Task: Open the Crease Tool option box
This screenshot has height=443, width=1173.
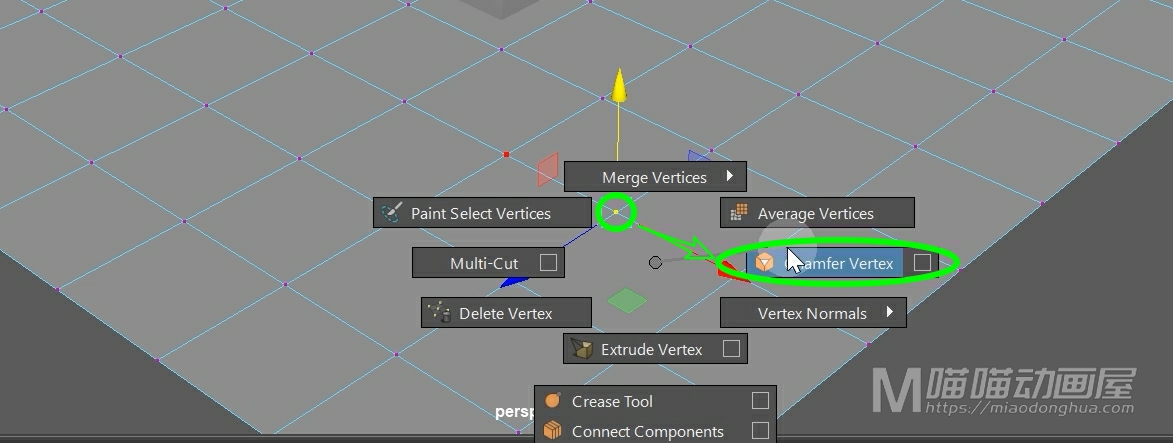Action: click(760, 401)
